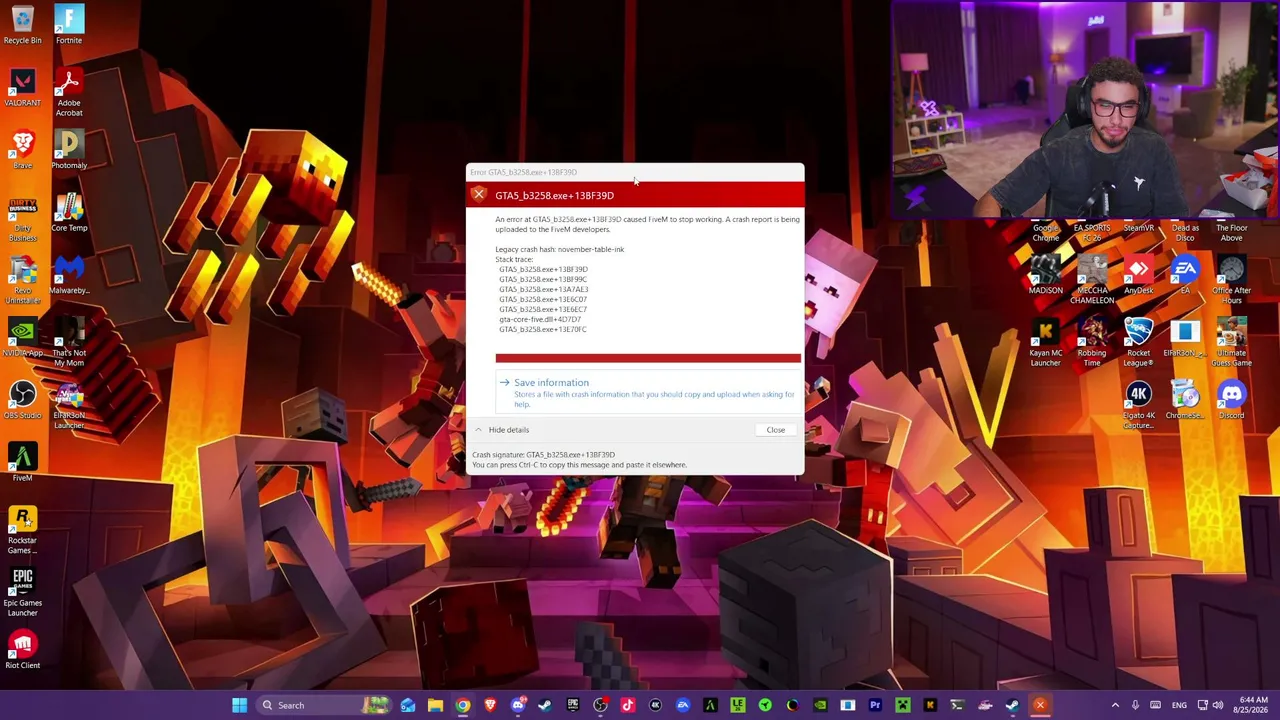This screenshot has width=1280, height=720.
Task: Collapse the Hide details expander
Action: click(x=501, y=430)
